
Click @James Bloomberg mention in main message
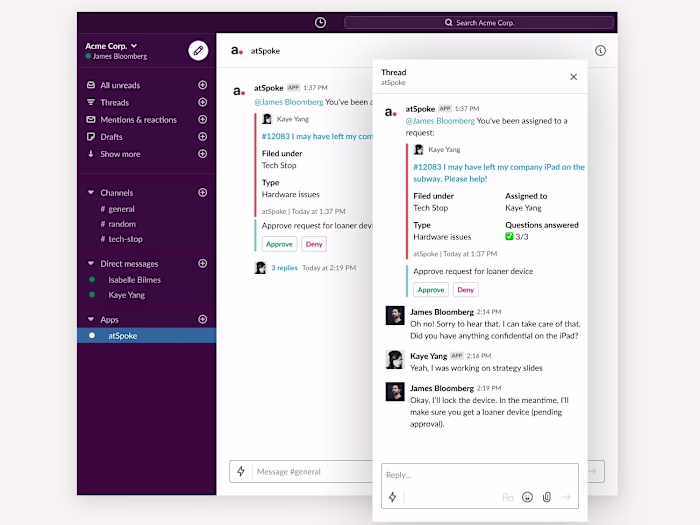pyautogui.click(x=288, y=102)
